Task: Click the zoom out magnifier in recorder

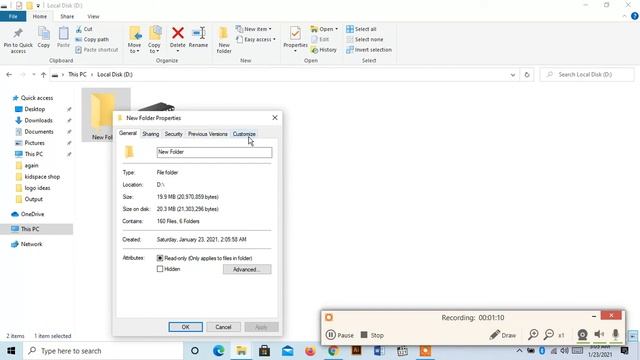Action: [549, 335]
